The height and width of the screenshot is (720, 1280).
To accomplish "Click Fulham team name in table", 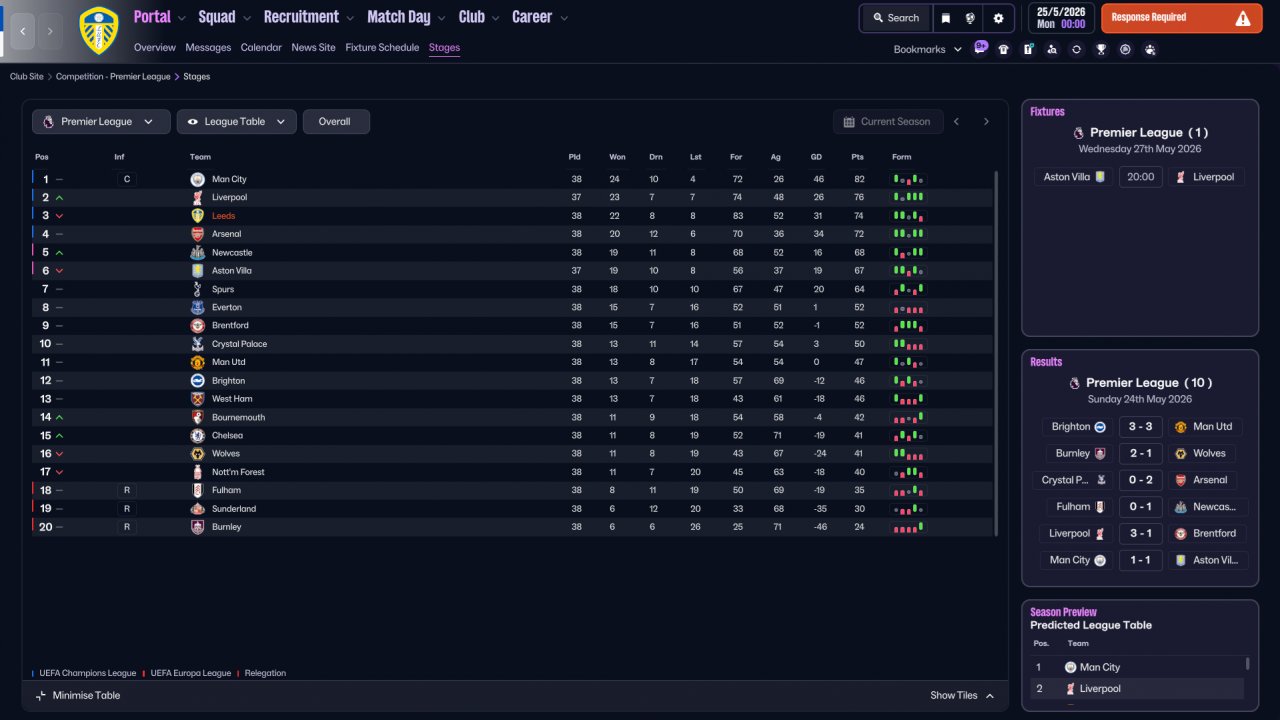I will 226,491.
